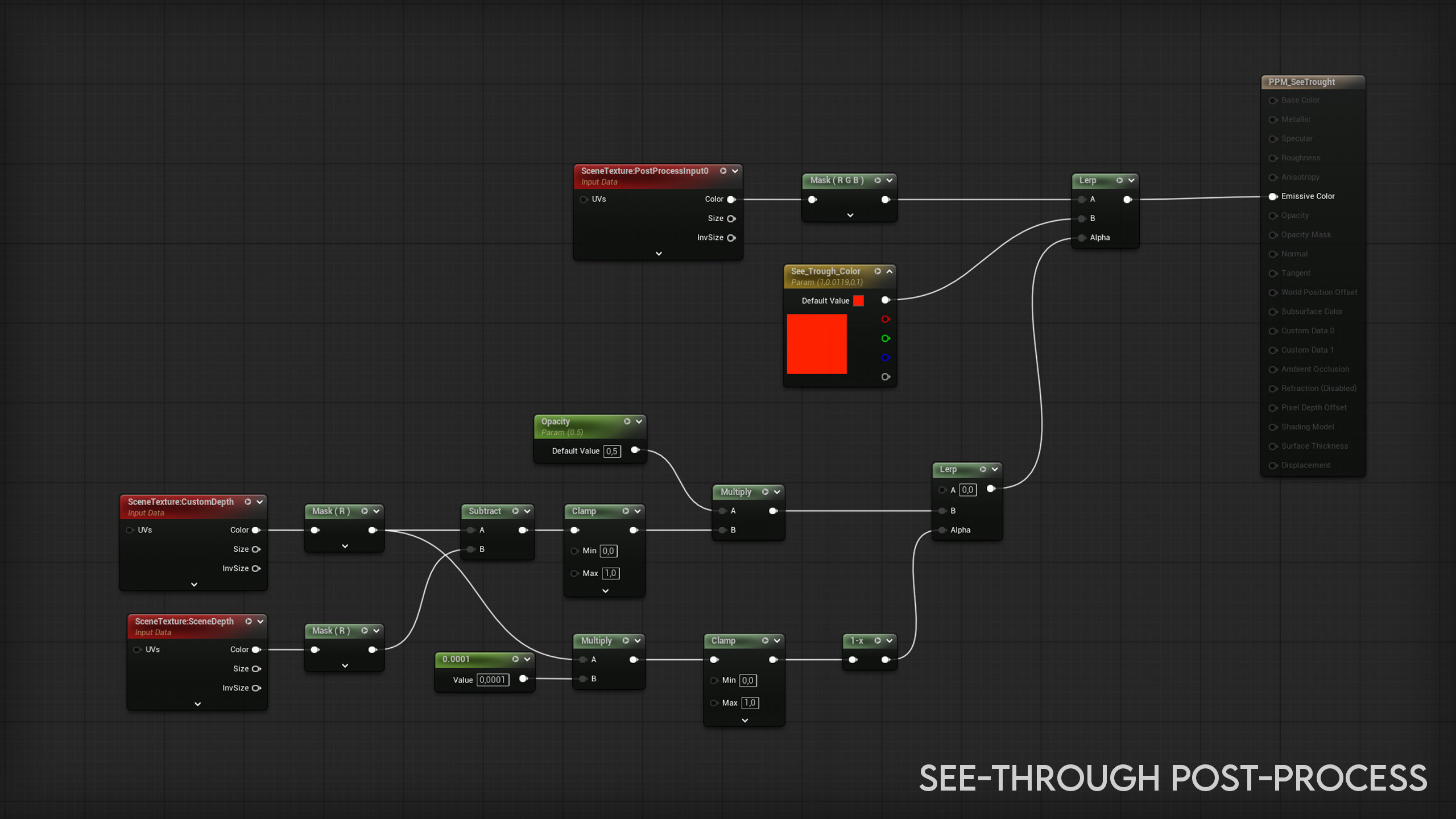This screenshot has width=1456, height=819.
Task: Toggle the preview circle on the Subtract node header
Action: [x=515, y=511]
